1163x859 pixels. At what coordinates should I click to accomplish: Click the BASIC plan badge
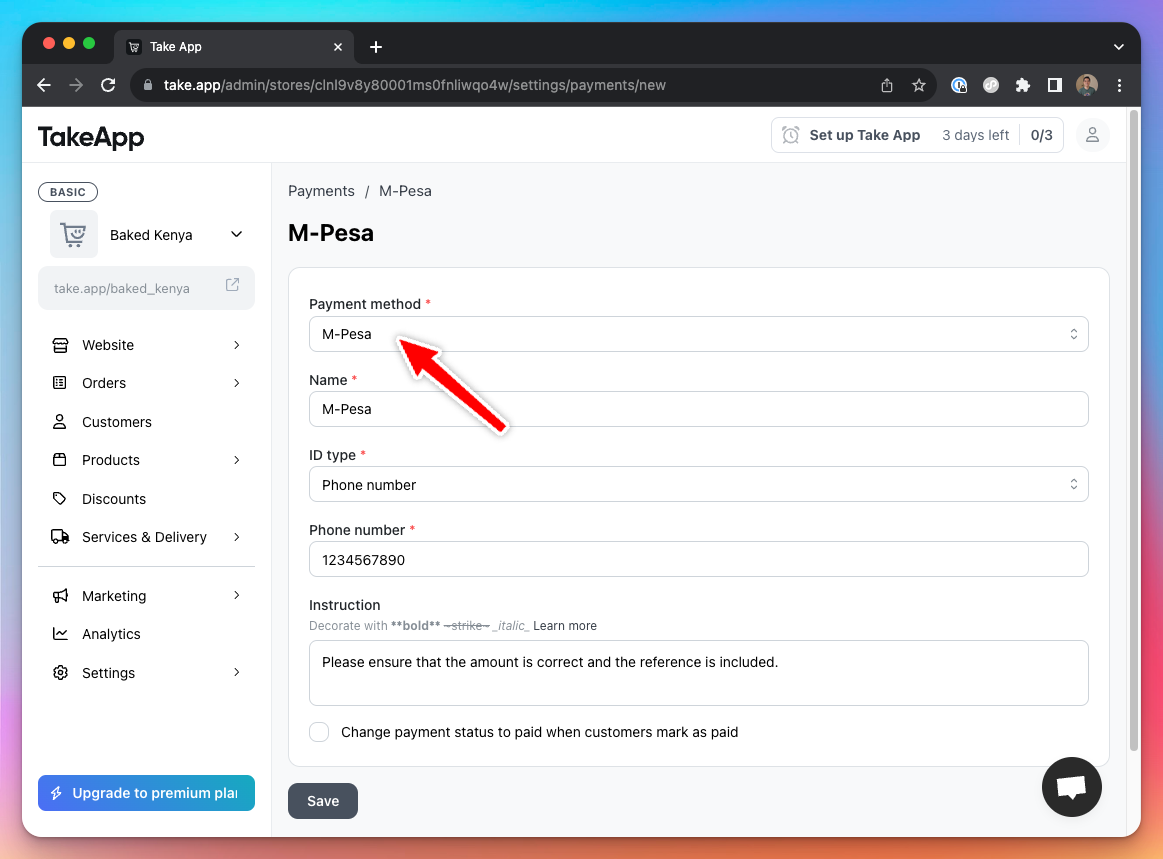[x=67, y=192]
